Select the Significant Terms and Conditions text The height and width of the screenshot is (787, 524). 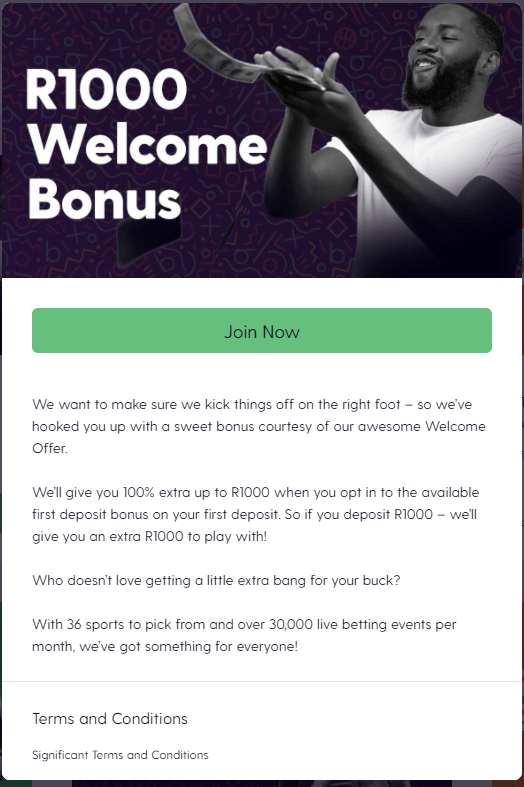click(120, 755)
